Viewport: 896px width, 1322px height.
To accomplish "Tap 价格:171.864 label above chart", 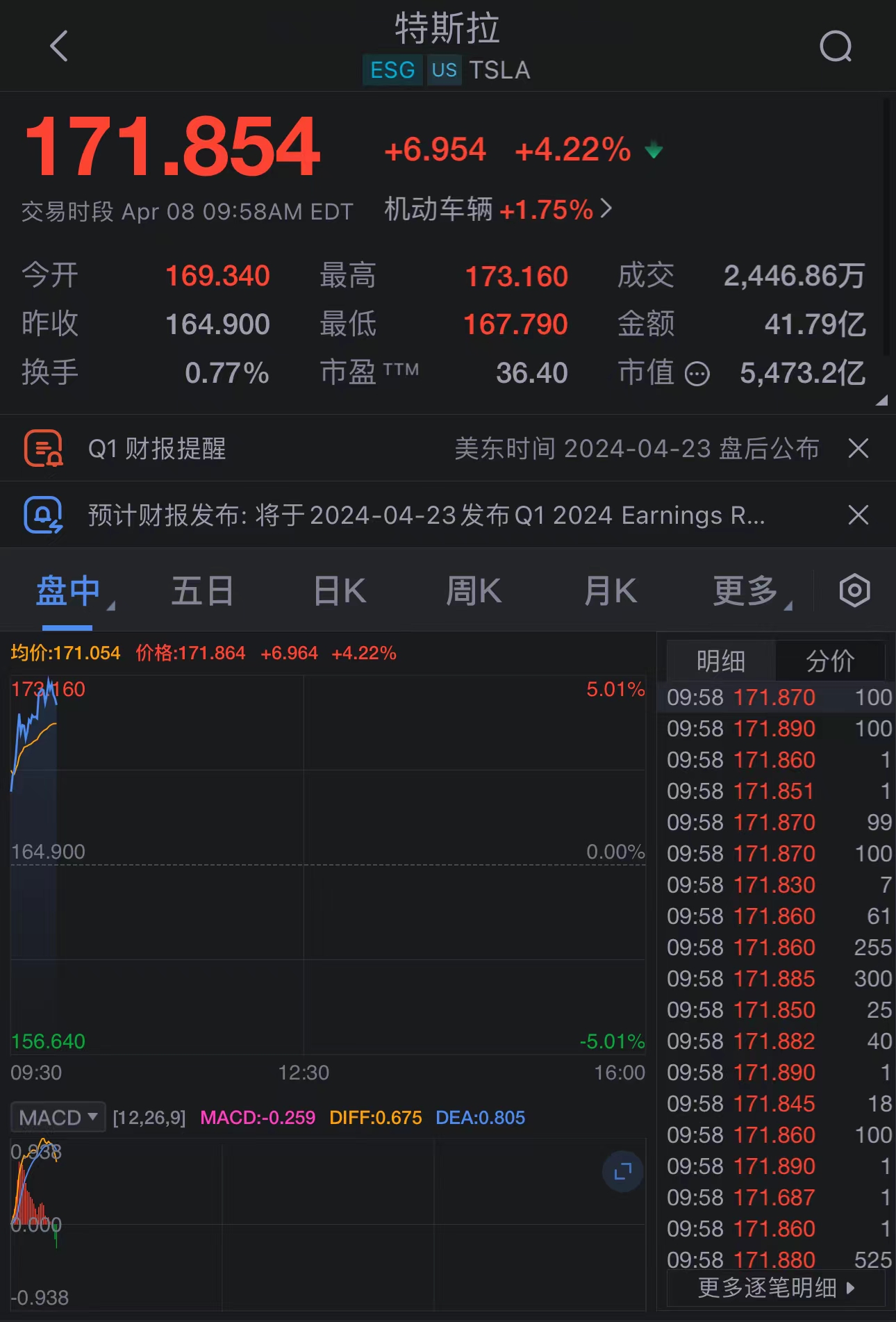I will point(190,653).
